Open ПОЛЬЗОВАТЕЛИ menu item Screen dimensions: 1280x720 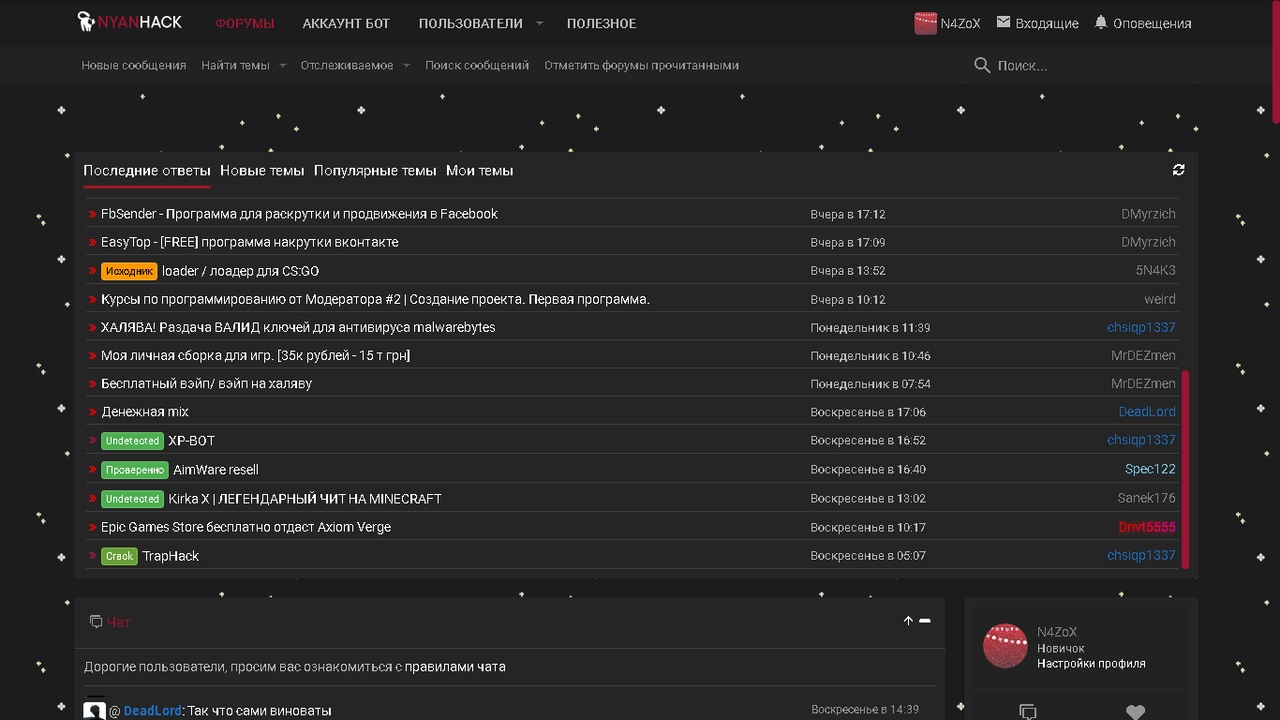[x=470, y=23]
